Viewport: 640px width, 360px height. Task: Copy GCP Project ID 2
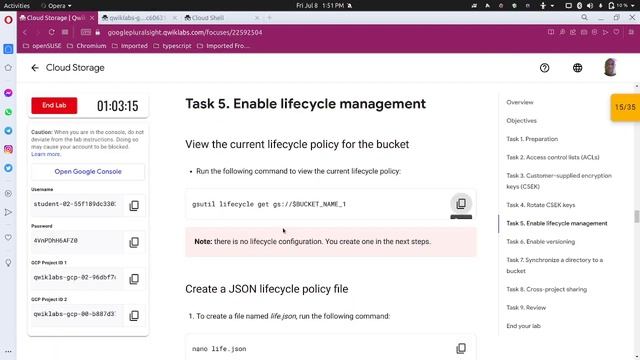(134, 316)
